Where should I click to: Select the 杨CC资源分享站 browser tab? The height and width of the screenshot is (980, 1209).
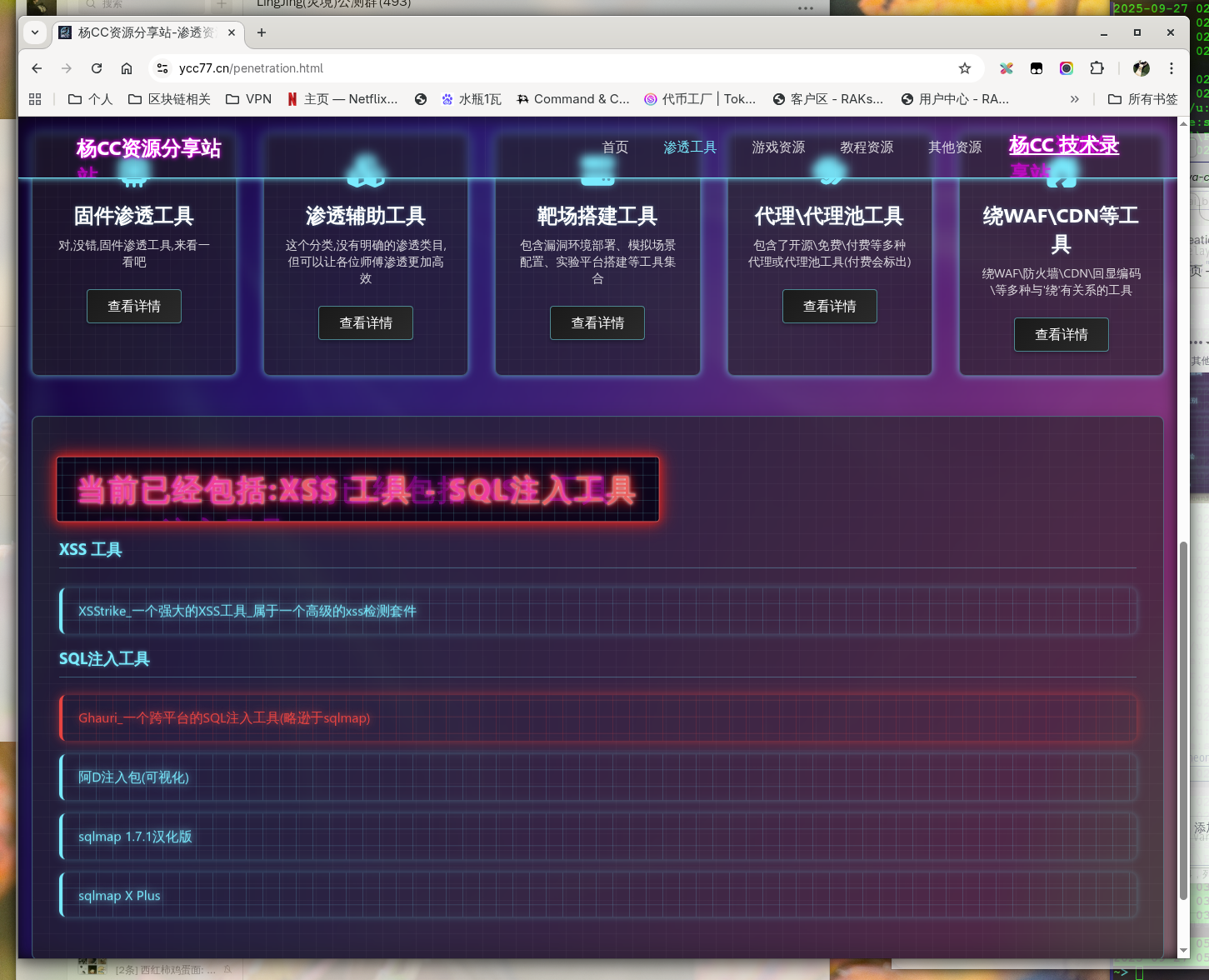click(x=147, y=32)
